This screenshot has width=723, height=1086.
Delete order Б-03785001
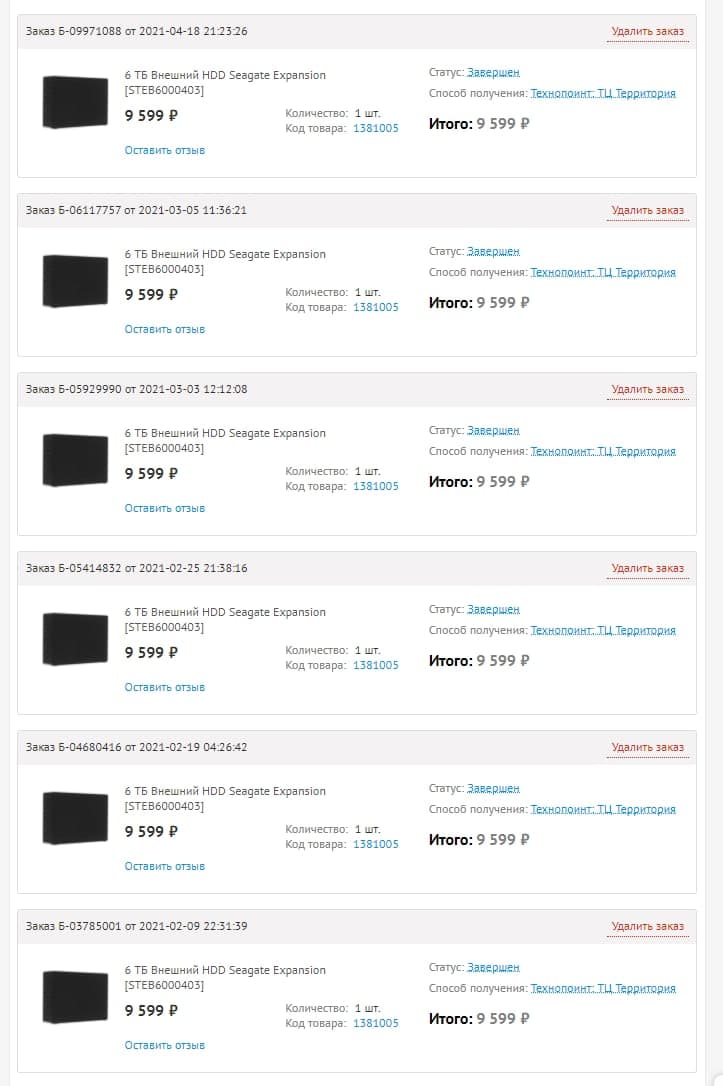pyautogui.click(x=647, y=926)
